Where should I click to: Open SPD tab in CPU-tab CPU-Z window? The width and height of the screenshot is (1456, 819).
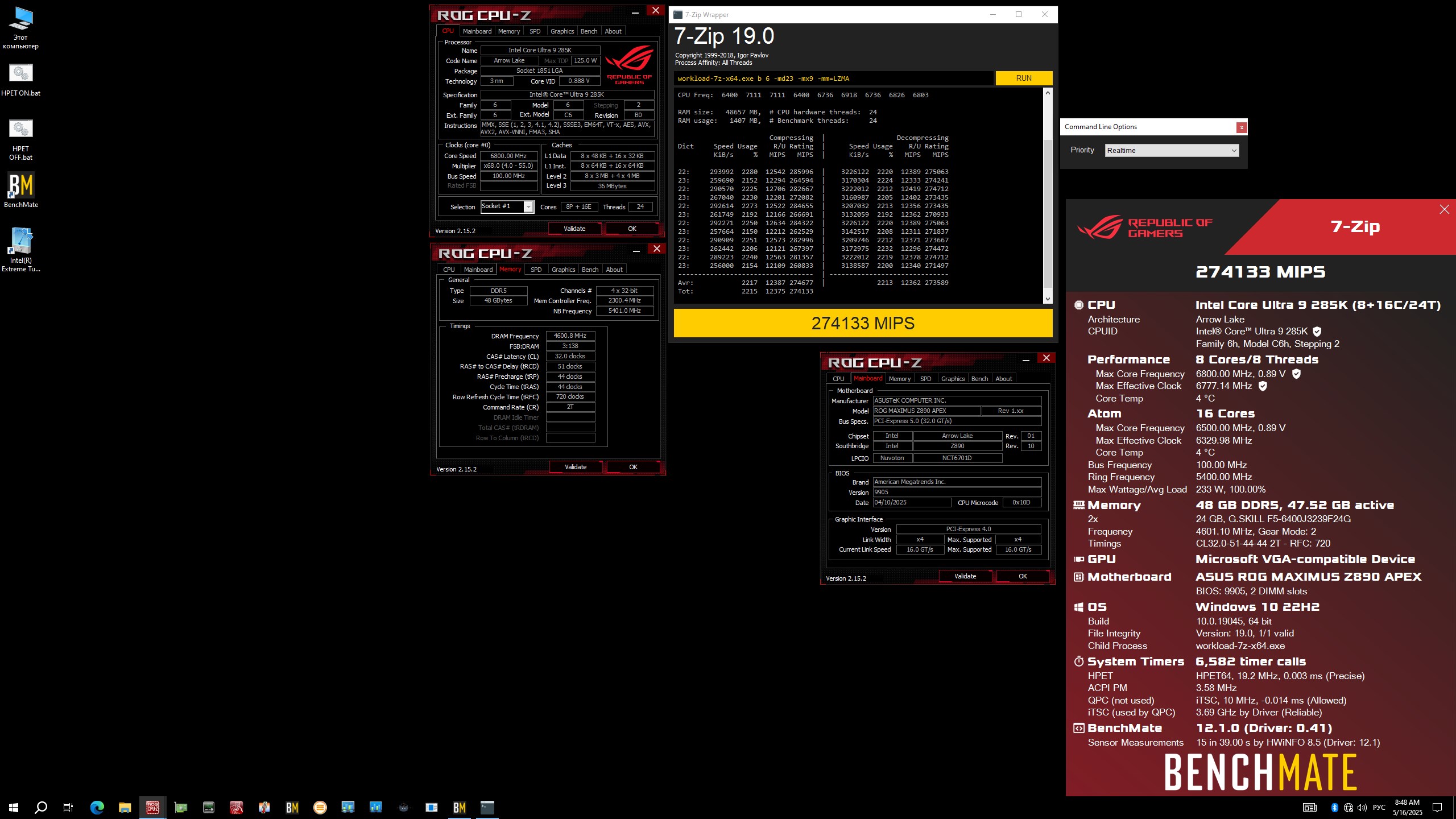tap(535, 31)
